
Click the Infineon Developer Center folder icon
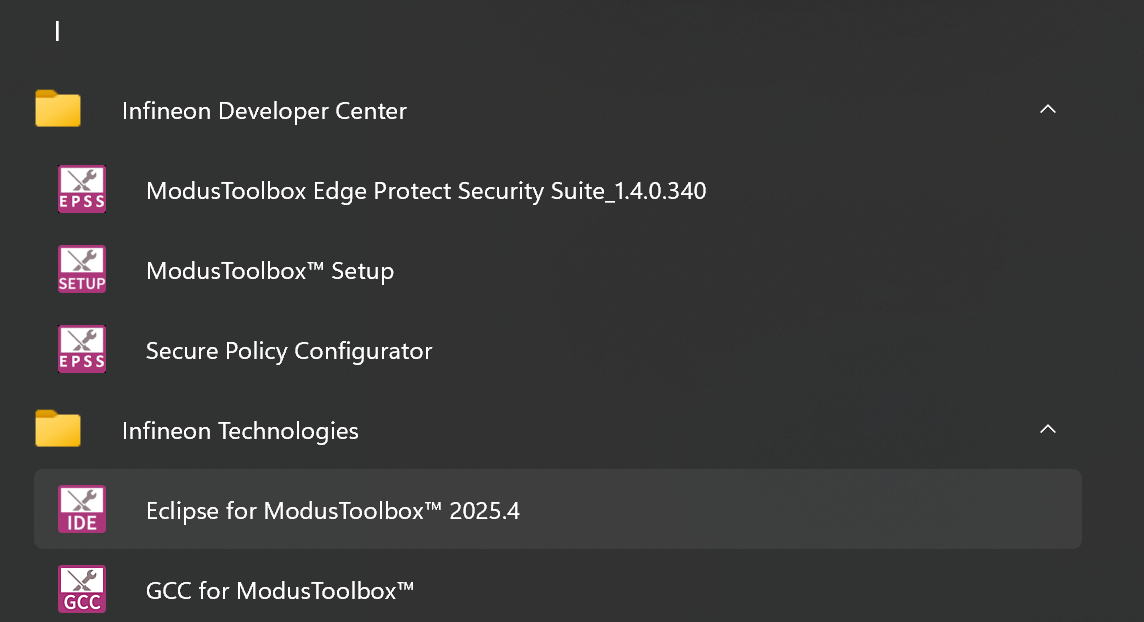tap(58, 110)
